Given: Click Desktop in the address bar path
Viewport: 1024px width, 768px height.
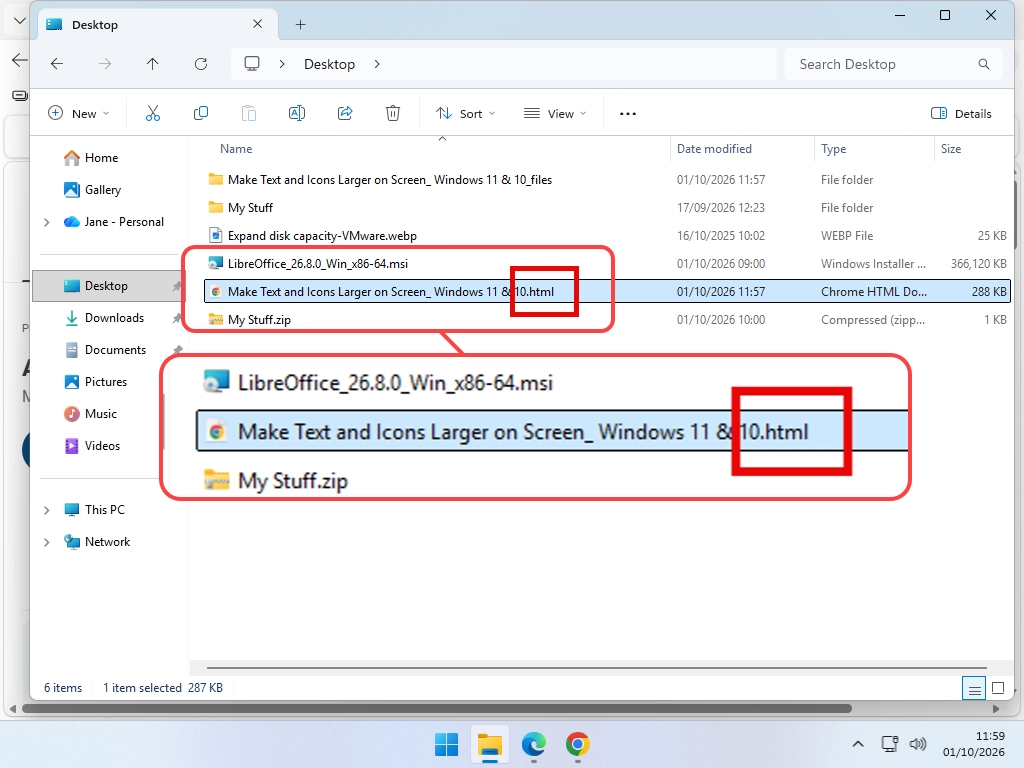Looking at the screenshot, I should [x=329, y=64].
